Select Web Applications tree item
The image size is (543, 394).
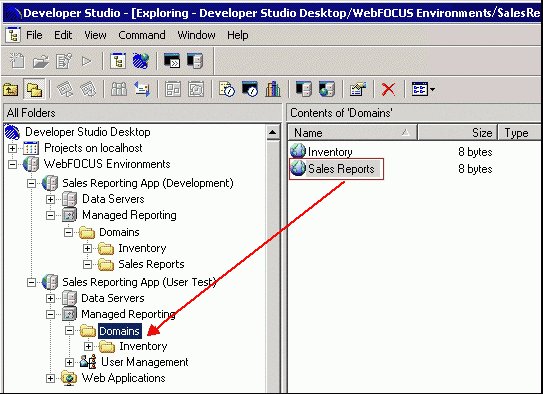(123, 378)
